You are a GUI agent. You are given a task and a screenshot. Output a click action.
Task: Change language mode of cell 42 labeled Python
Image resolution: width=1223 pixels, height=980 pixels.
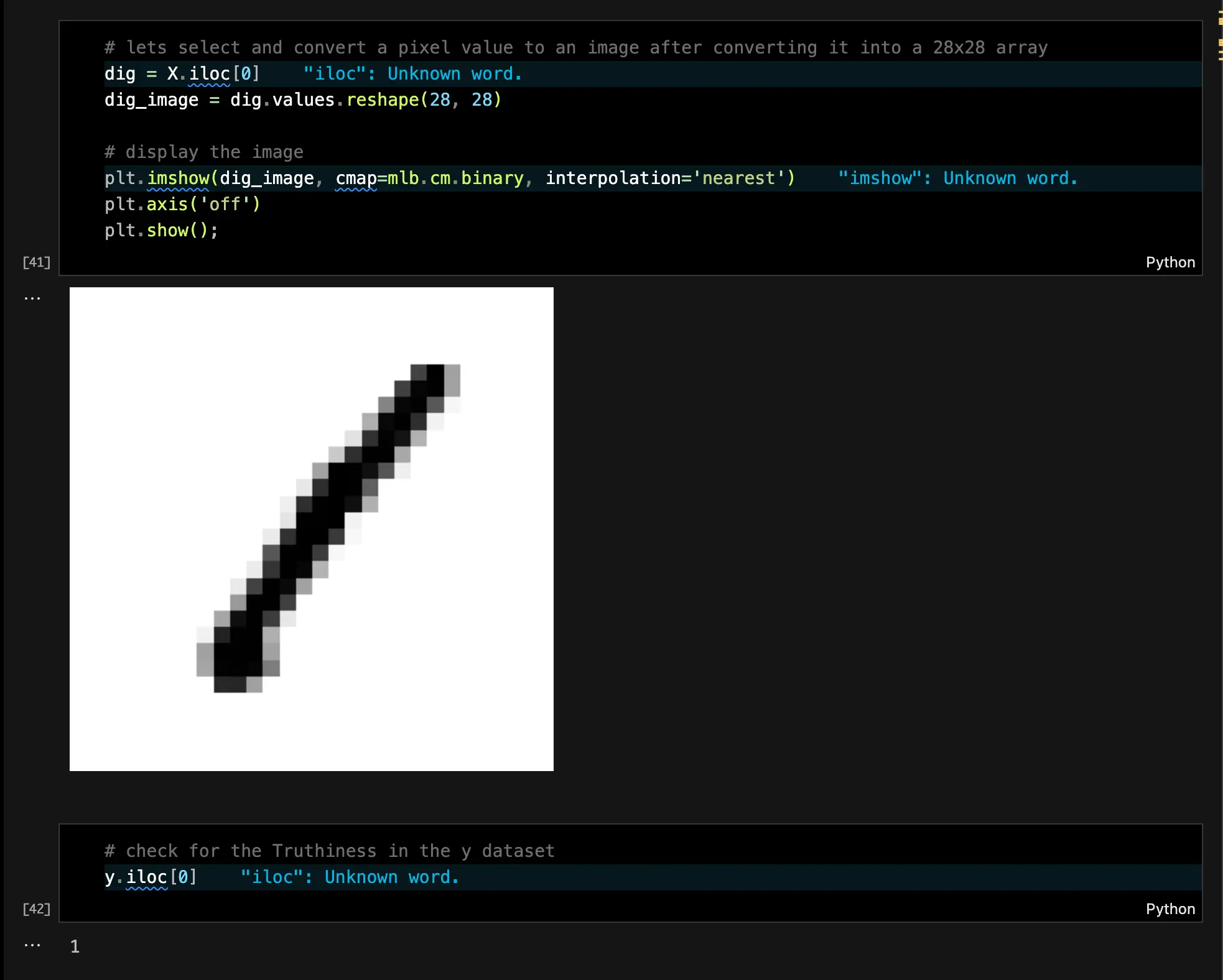[1170, 909]
